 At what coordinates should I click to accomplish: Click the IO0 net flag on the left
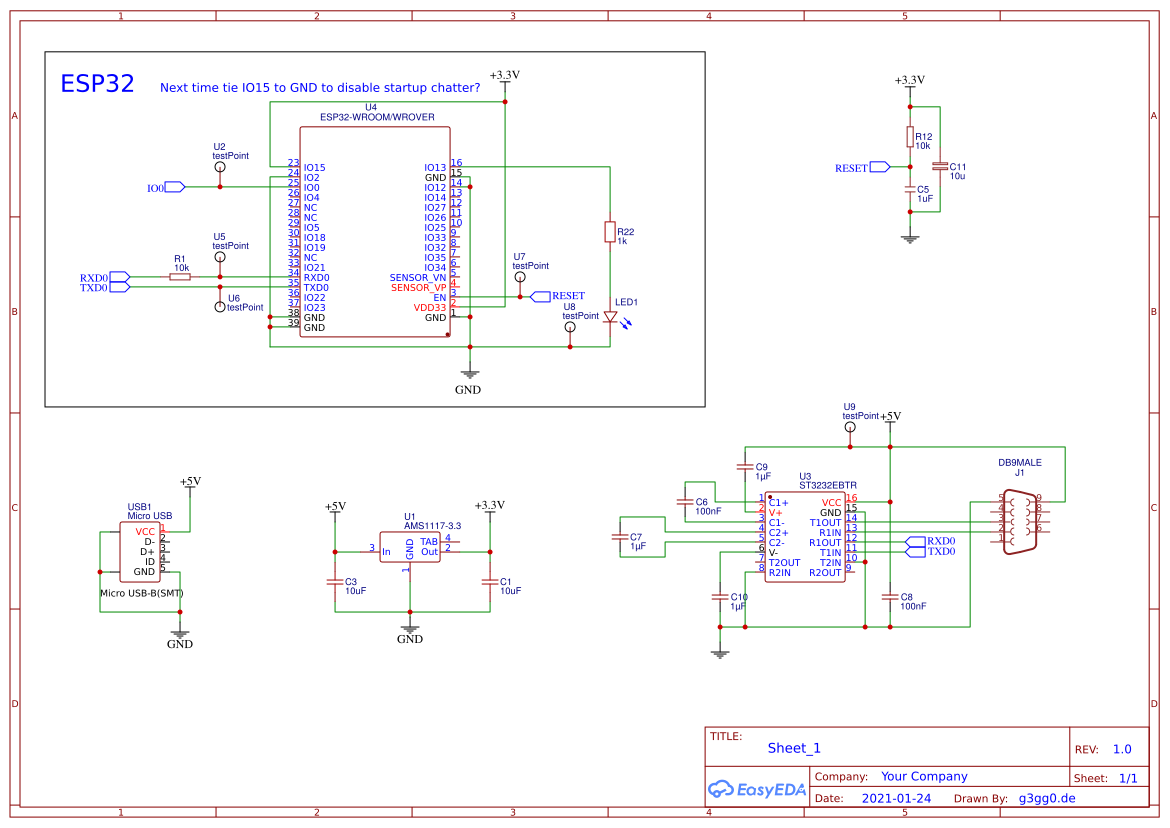172,186
